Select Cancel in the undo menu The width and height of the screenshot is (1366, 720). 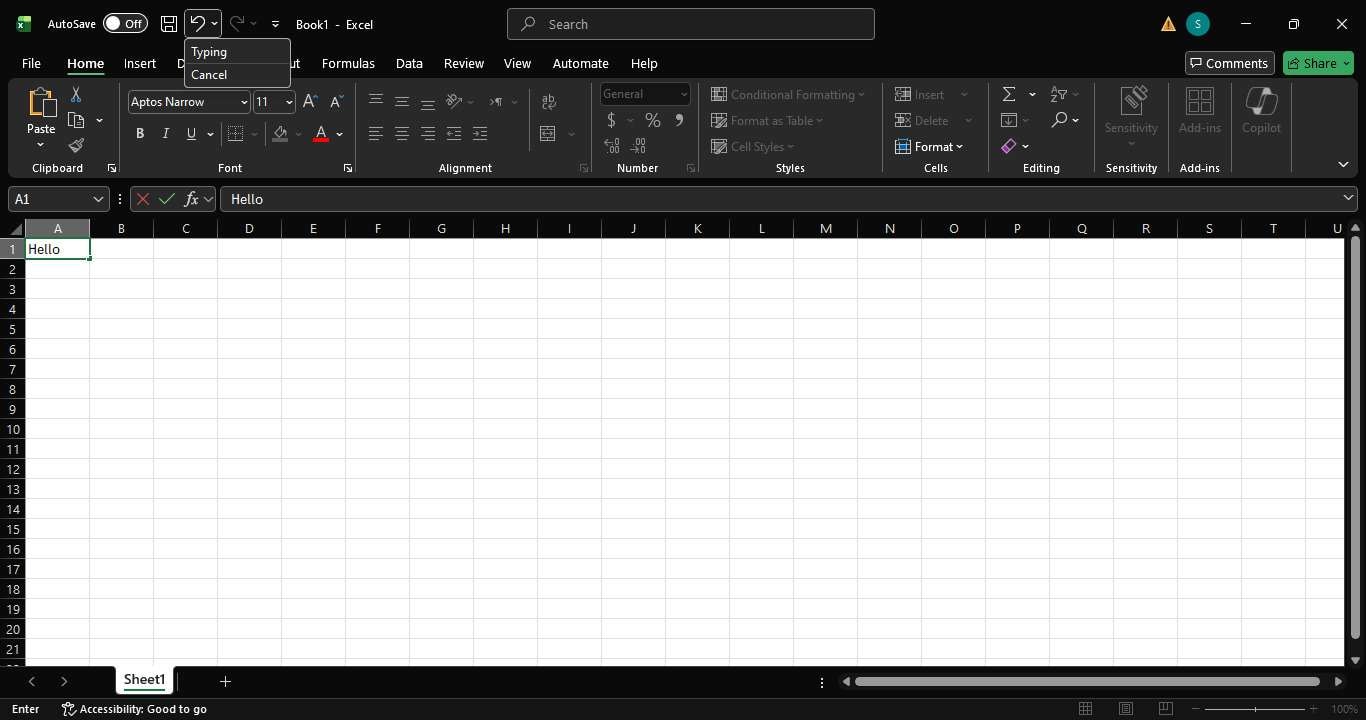(x=208, y=74)
